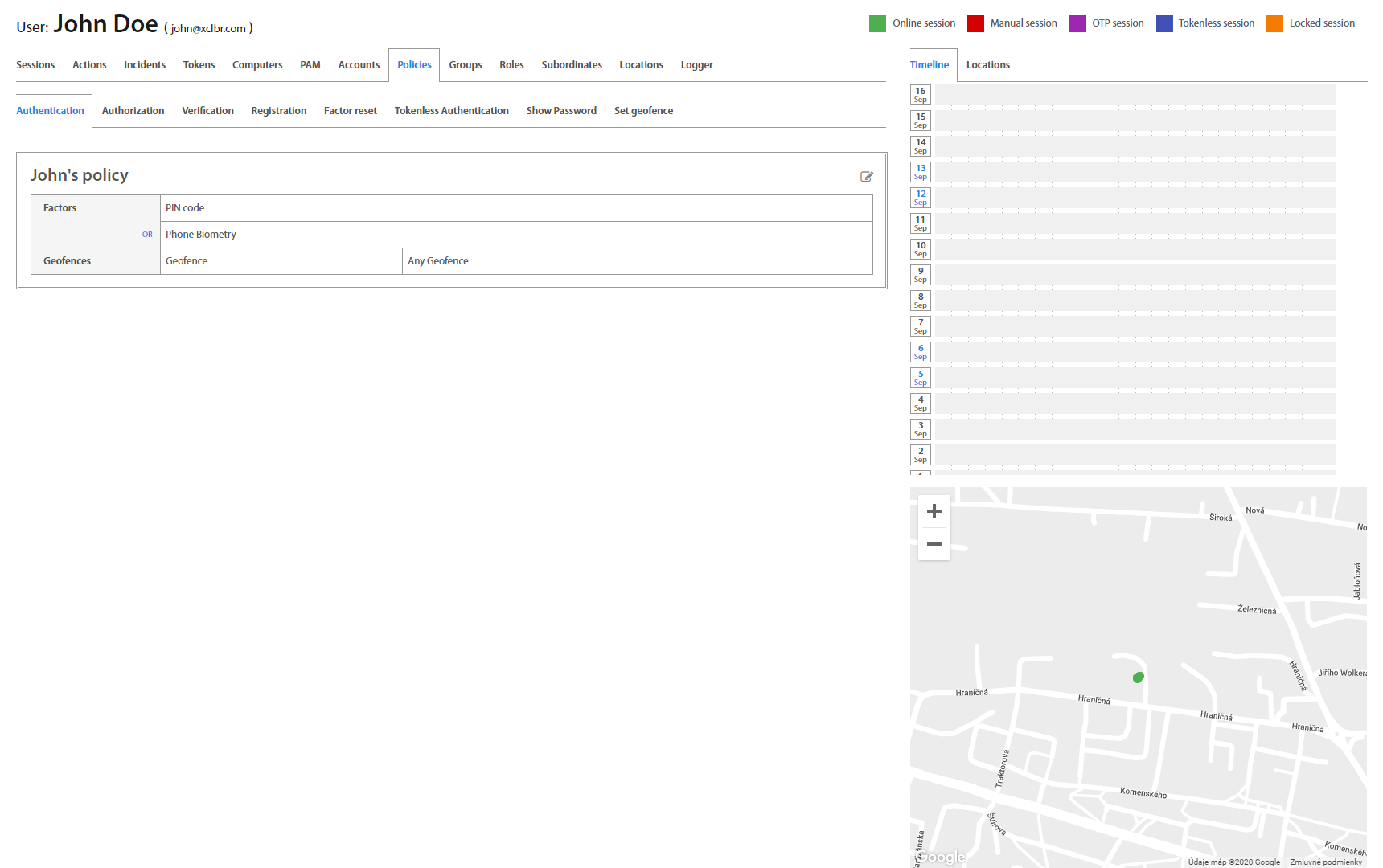Select the 13 Sep timeline date
The image size is (1383, 868).
[x=921, y=172]
